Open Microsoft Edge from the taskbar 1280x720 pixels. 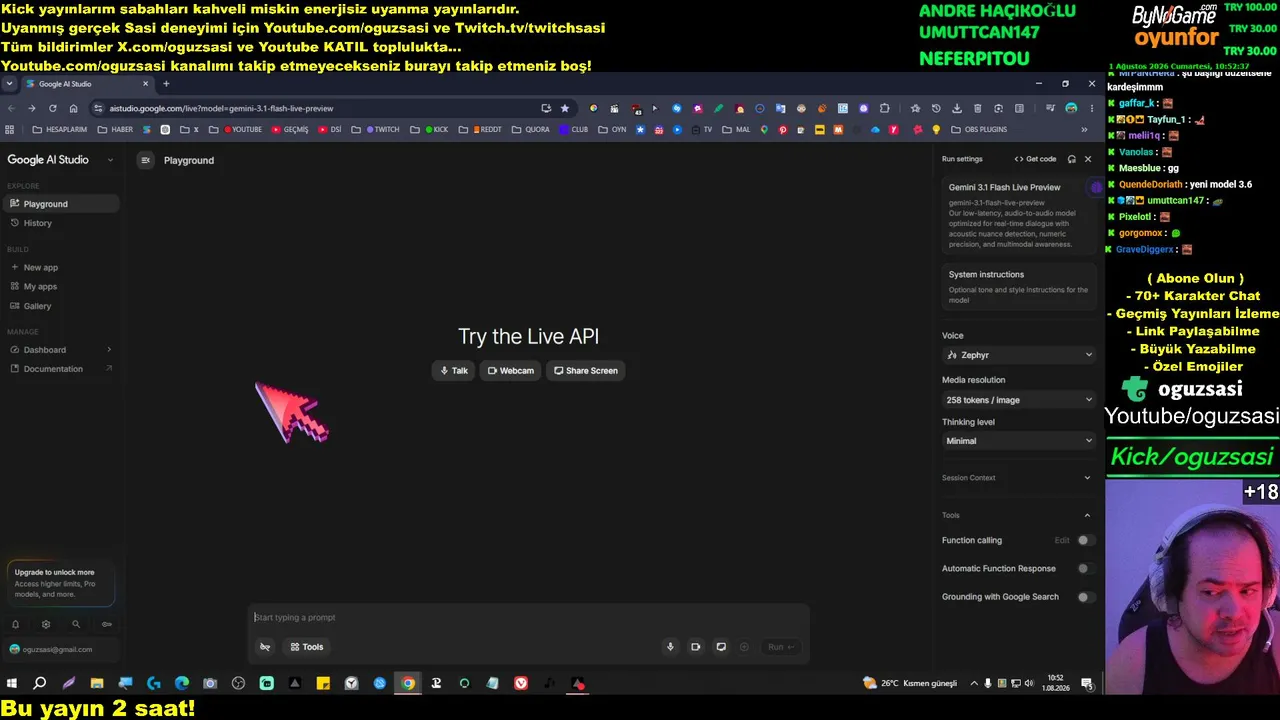(x=182, y=684)
